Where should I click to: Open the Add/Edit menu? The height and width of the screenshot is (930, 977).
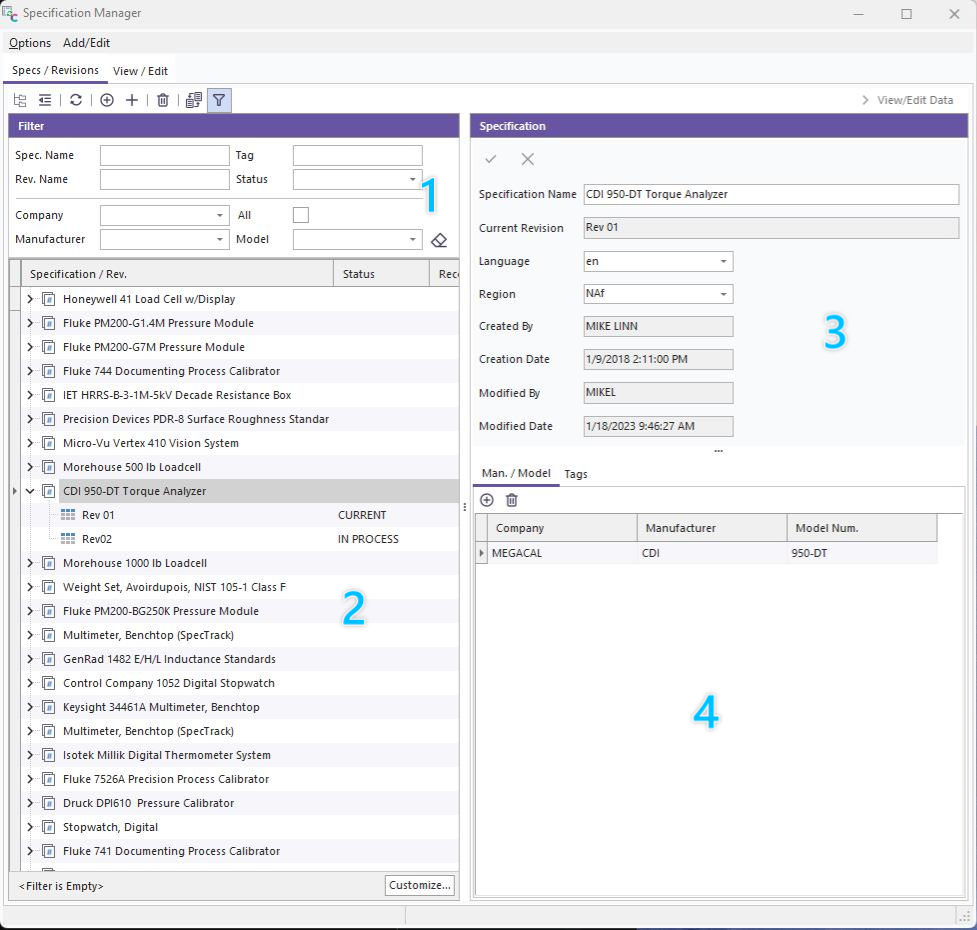[x=86, y=43]
